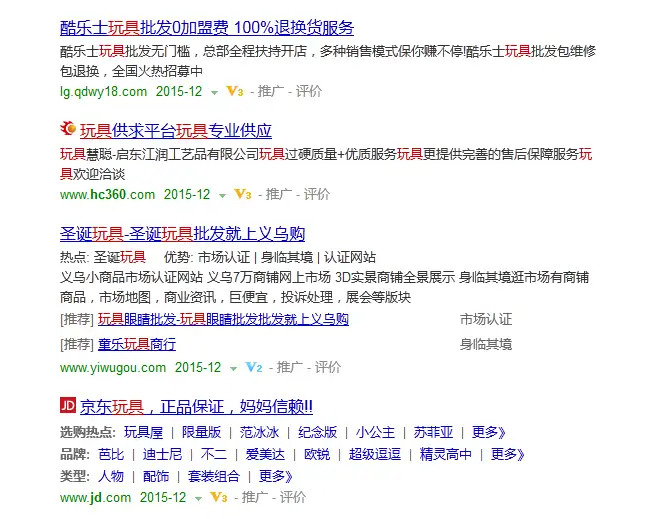Open the 苏菲亚 hot item link
Image resolution: width=655 pixels, height=519 pixels.
pos(434,432)
